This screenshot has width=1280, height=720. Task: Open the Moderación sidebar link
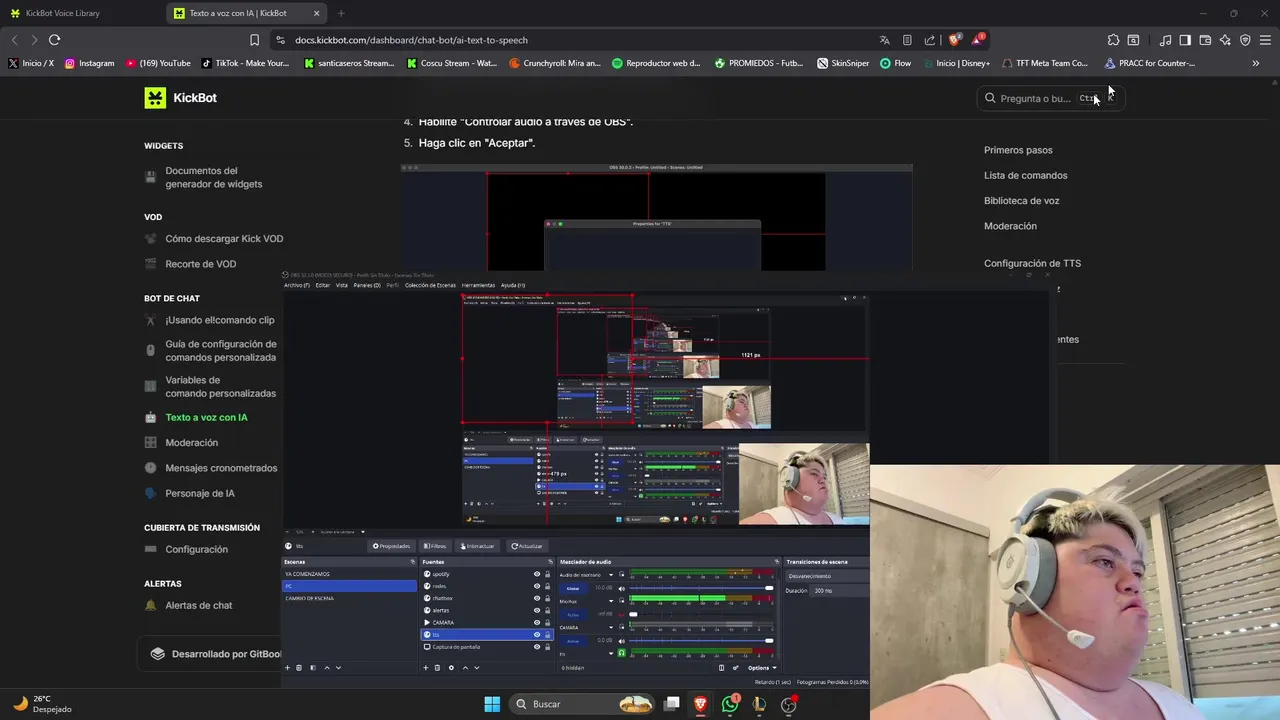coord(191,442)
